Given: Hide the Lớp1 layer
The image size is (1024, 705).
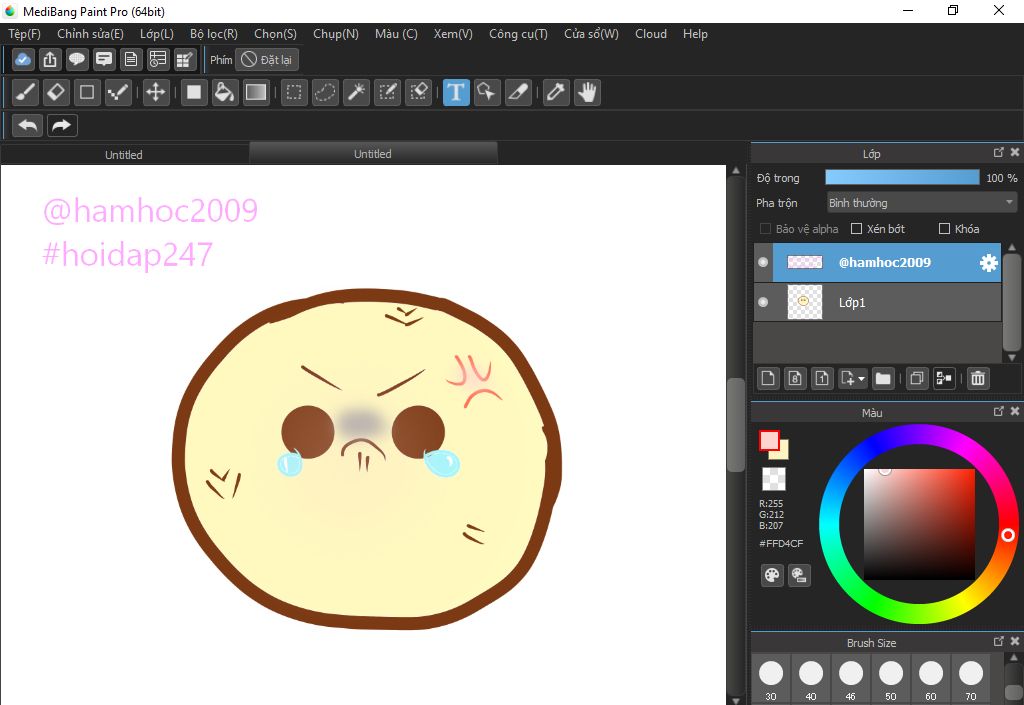Looking at the screenshot, I should point(763,302).
